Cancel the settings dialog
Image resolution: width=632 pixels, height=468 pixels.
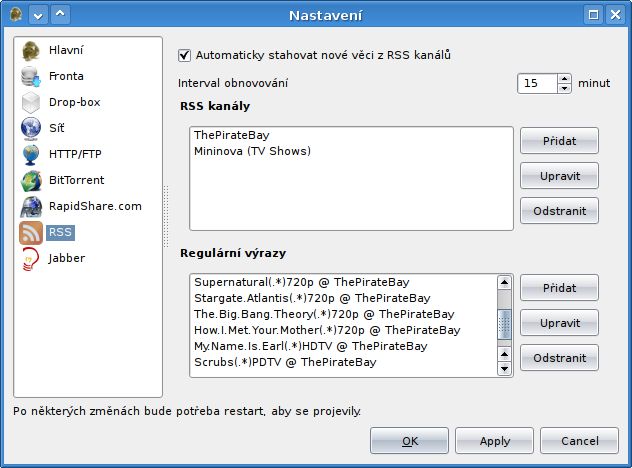point(580,441)
